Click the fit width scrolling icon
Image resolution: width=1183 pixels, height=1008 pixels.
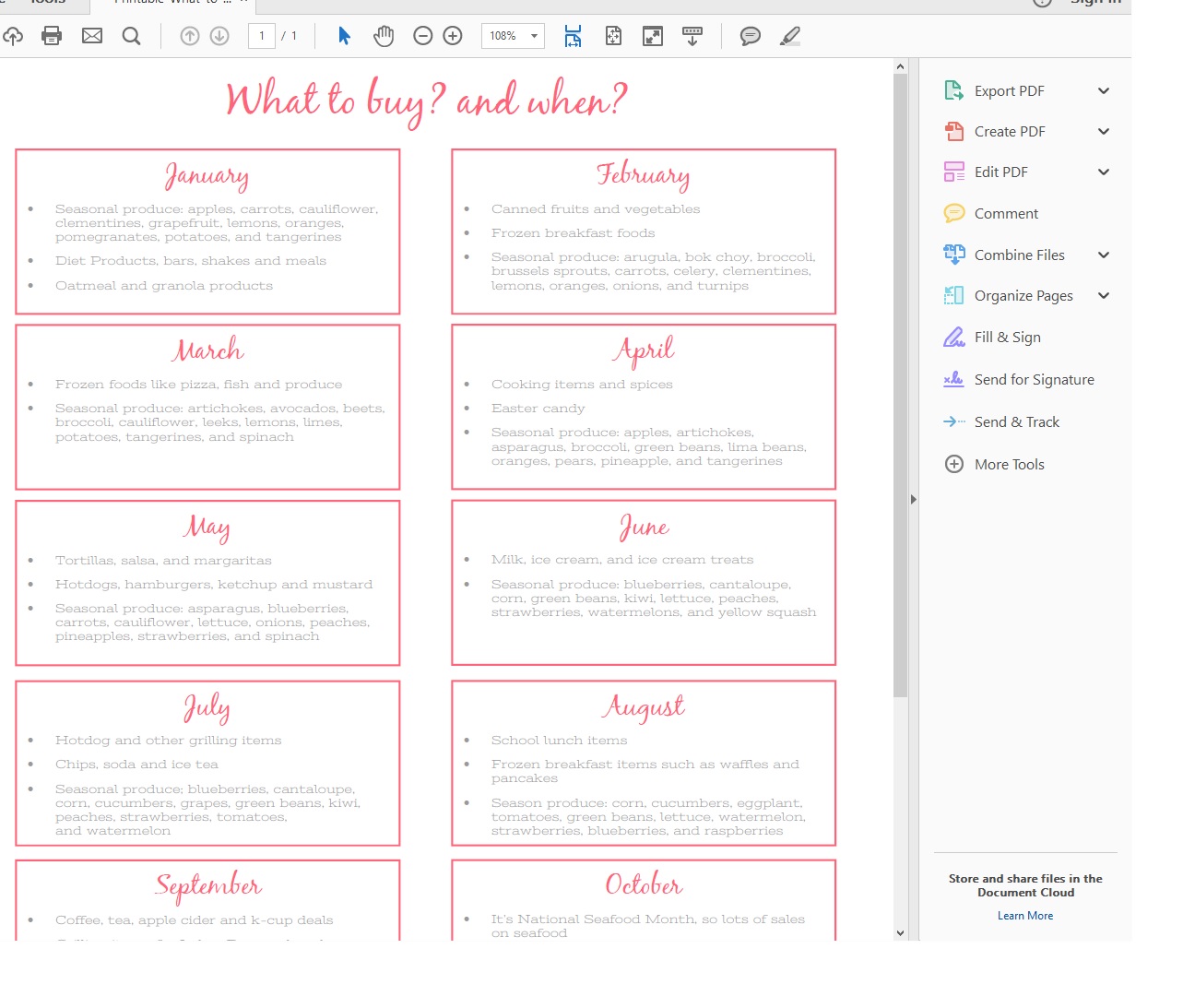574,36
